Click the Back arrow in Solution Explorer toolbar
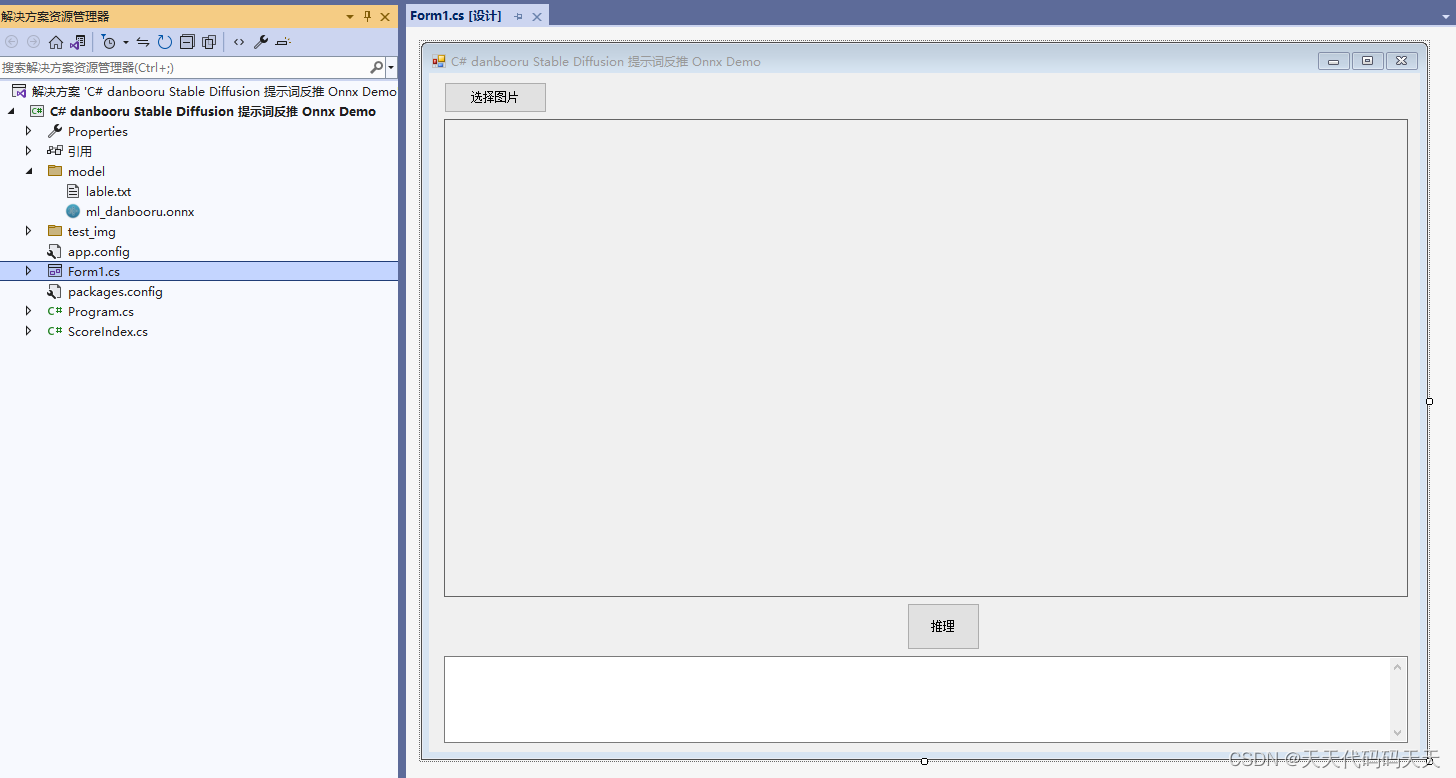Viewport: 1456px width, 778px height. [x=12, y=42]
